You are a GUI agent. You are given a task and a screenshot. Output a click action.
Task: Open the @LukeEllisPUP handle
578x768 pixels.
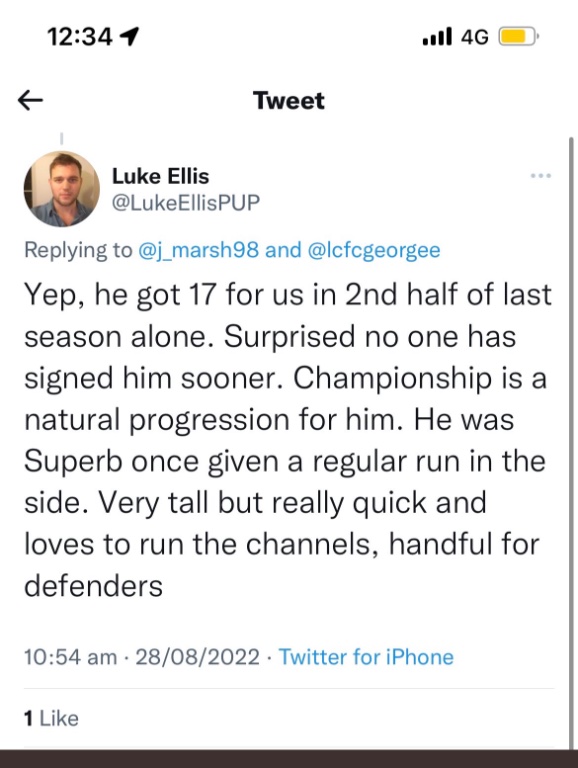[x=186, y=202]
